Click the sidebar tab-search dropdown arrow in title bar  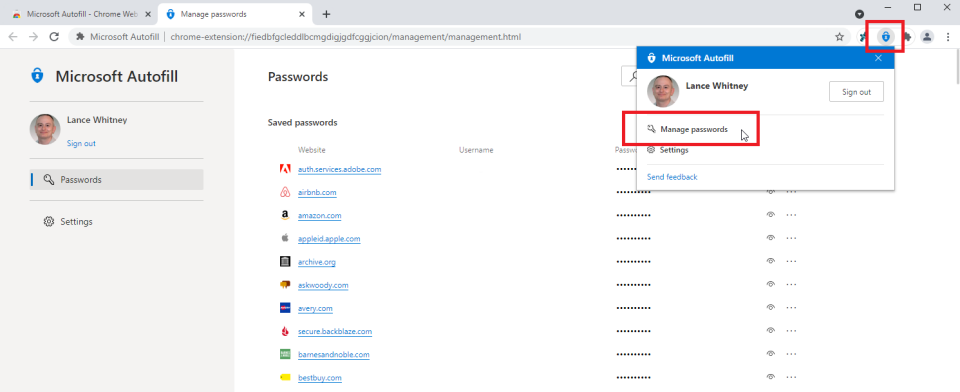(860, 13)
